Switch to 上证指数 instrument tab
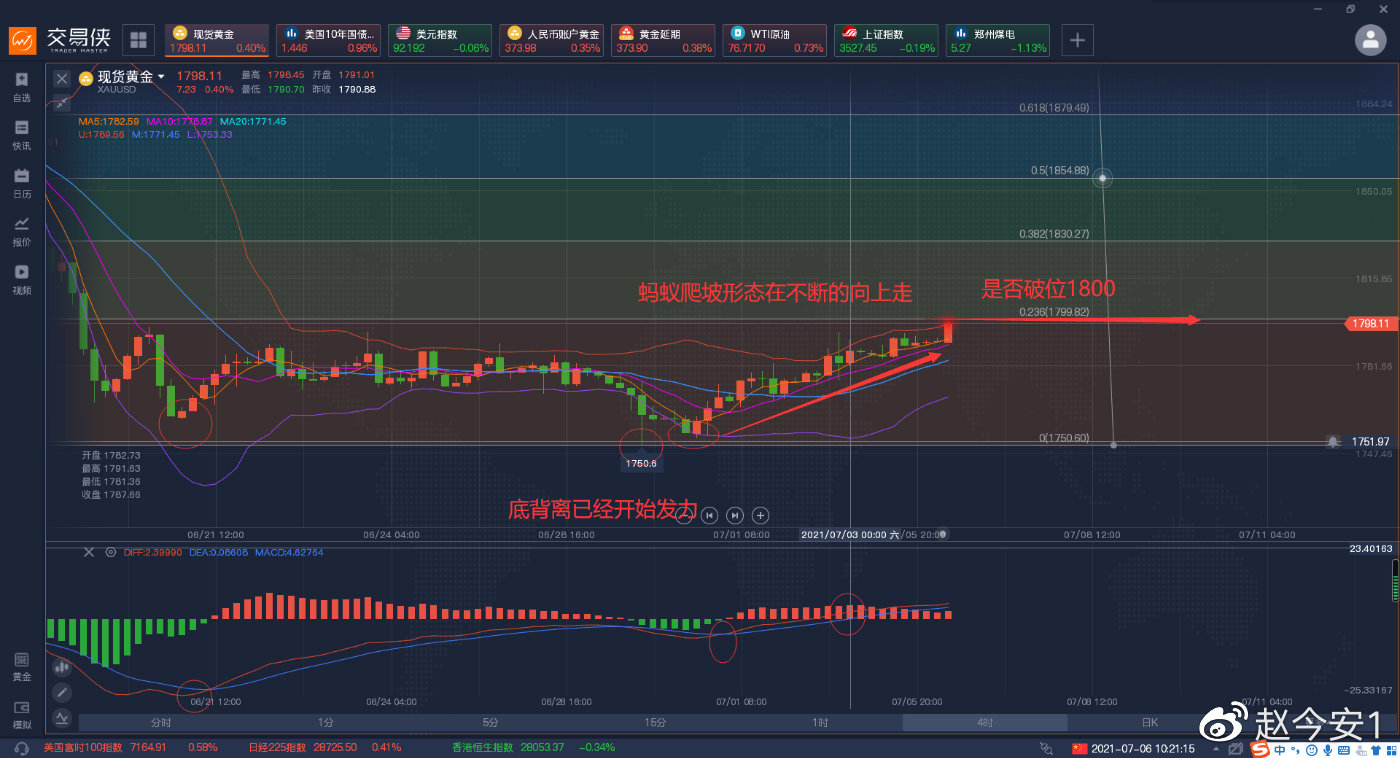The width and height of the screenshot is (1400, 758). click(x=887, y=40)
